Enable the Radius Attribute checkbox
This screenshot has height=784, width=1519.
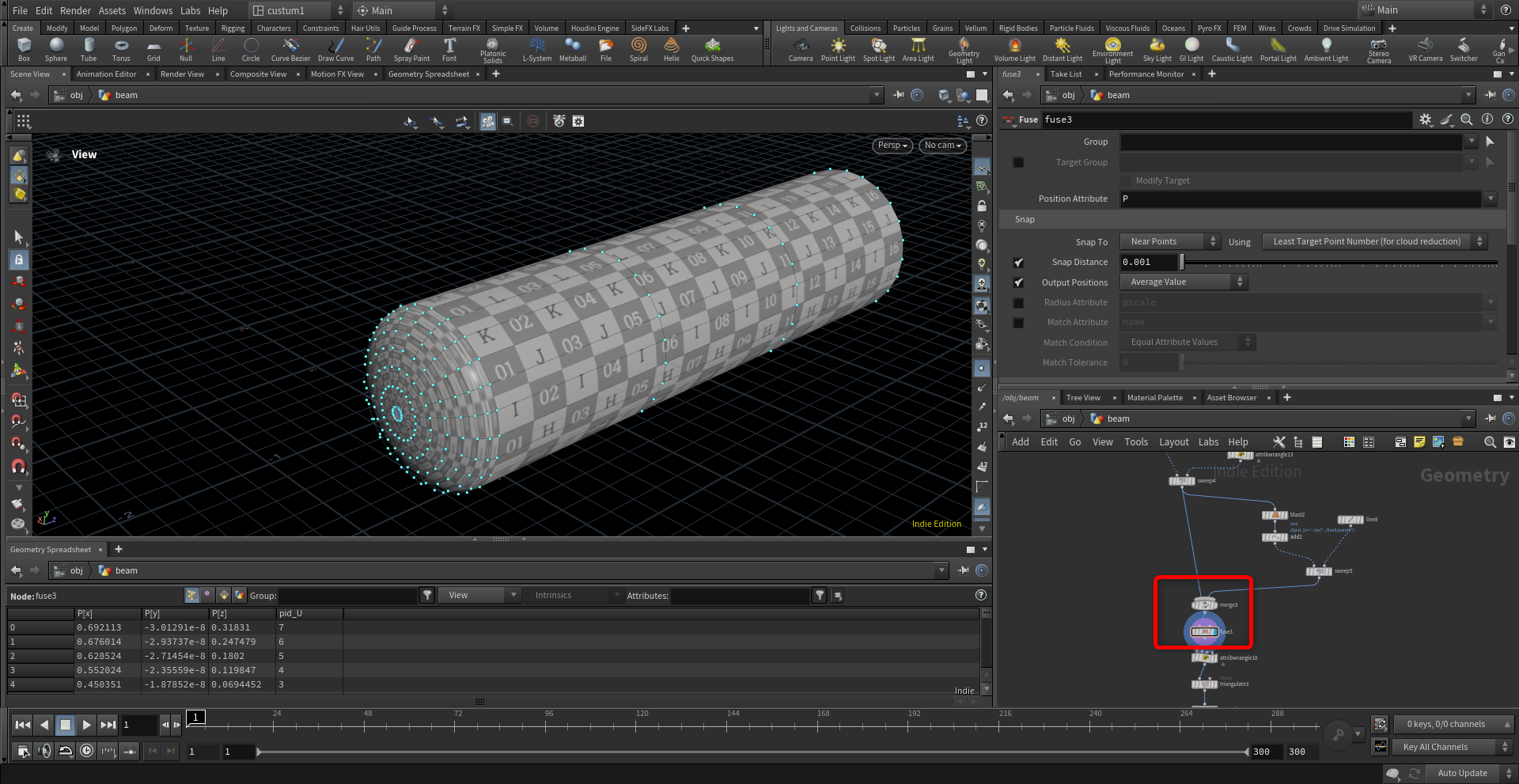click(1019, 303)
